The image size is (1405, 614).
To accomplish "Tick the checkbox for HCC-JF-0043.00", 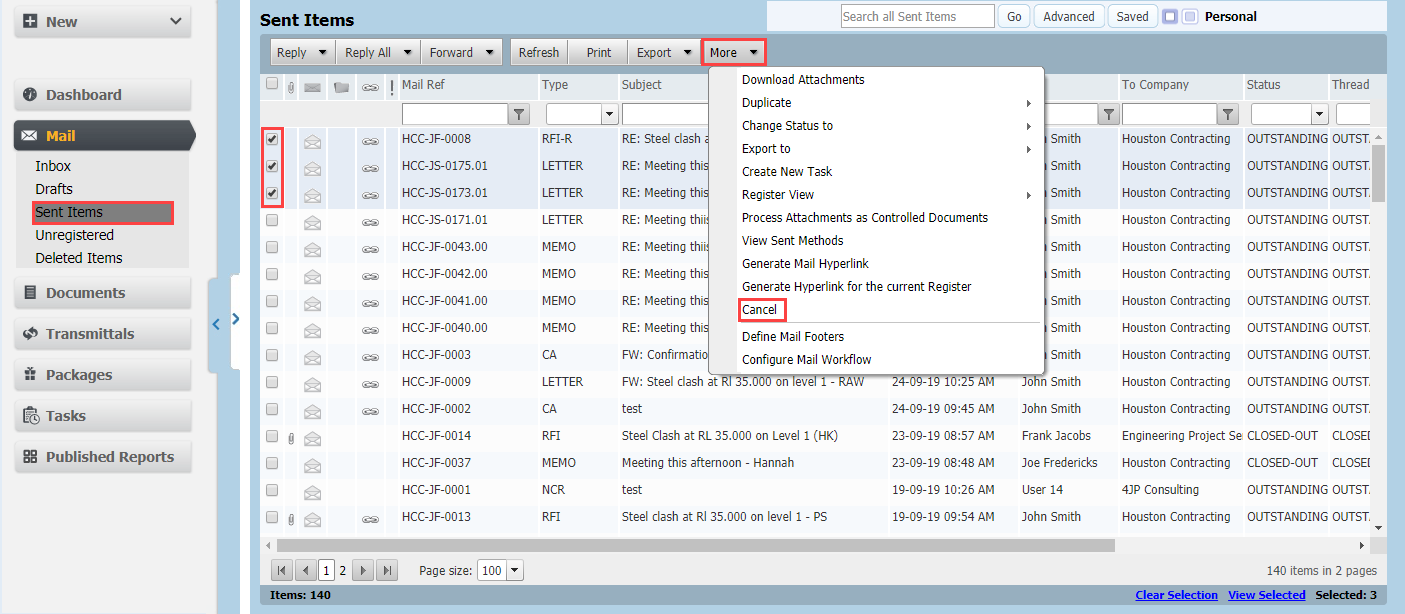I will pyautogui.click(x=272, y=247).
